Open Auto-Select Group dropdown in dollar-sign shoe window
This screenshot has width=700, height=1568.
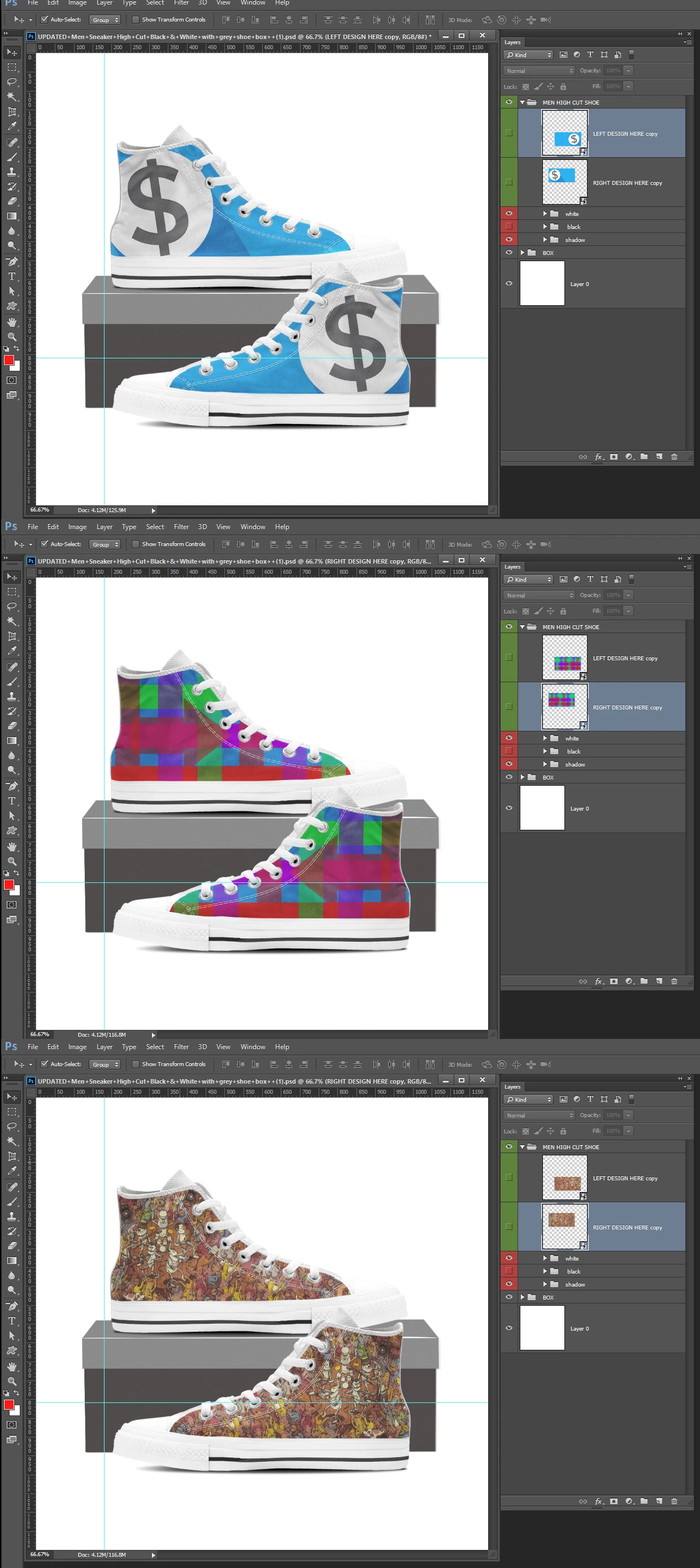[105, 20]
